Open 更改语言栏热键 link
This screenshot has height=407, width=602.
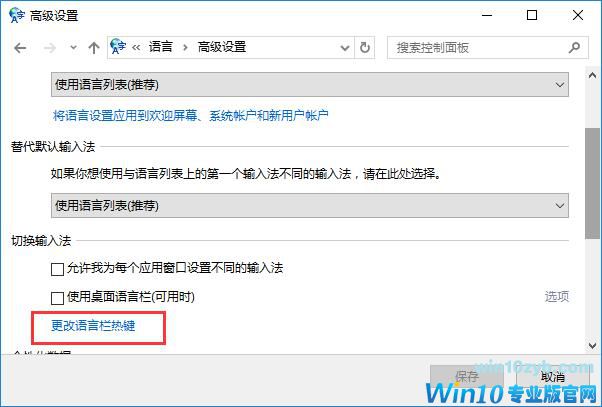tap(93, 326)
